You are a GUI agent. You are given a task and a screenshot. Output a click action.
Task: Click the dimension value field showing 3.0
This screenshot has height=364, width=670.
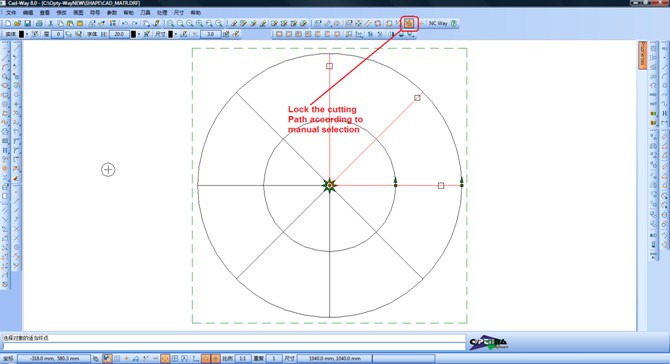211,34
